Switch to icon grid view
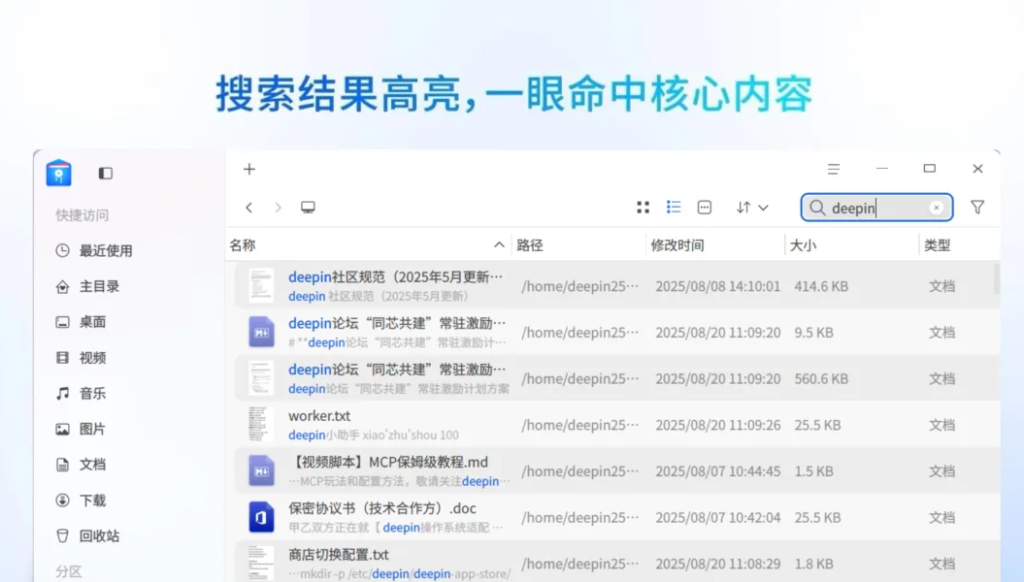The width and height of the screenshot is (1024, 582). (x=643, y=207)
